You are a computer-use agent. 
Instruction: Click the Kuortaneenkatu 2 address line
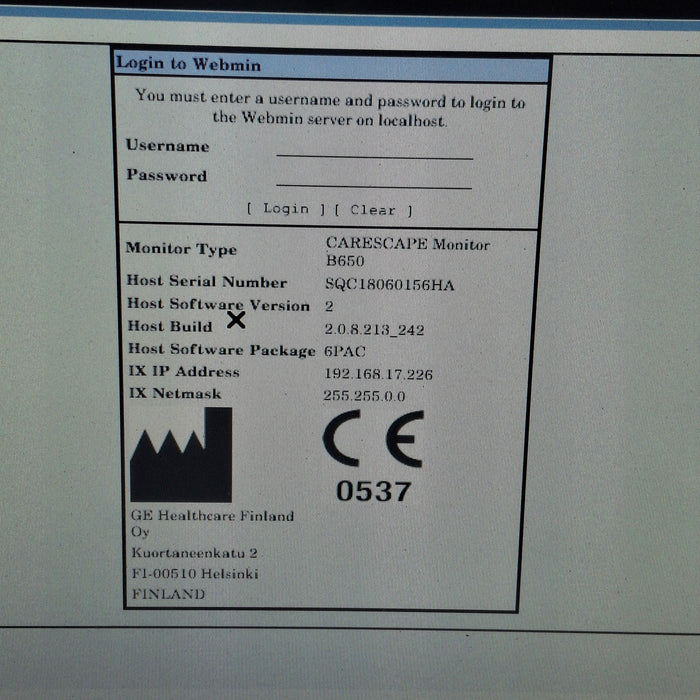point(195,553)
